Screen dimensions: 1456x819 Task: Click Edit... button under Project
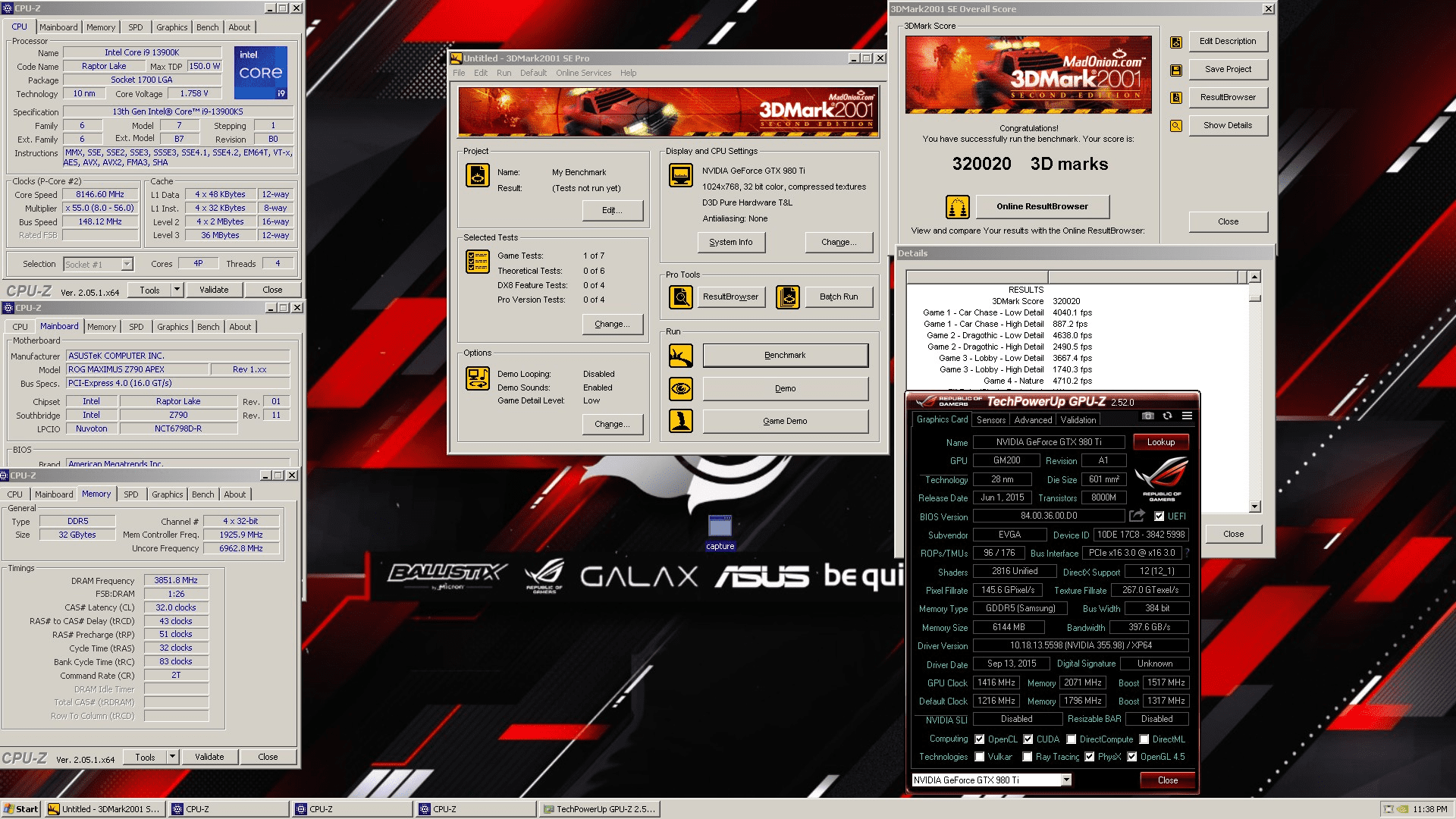click(612, 211)
